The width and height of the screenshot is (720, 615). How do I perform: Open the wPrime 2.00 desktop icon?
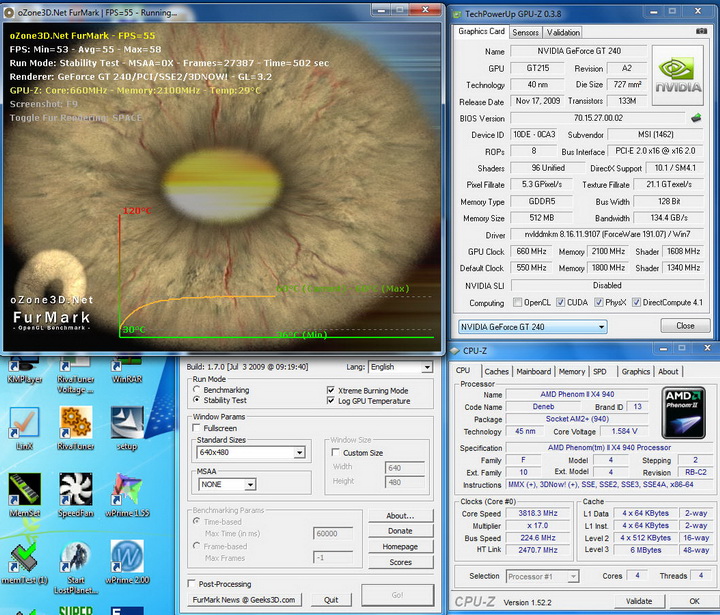127,557
